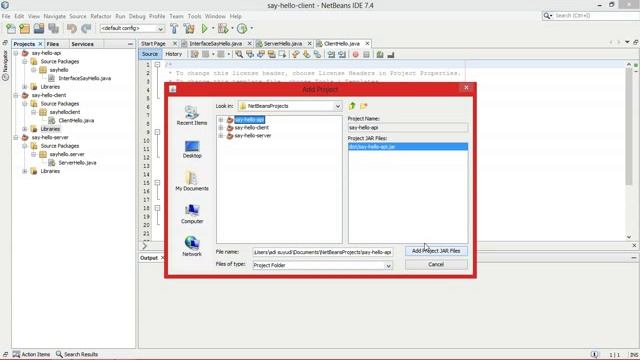
Task: Switch to the Files tab
Action: pos(53,44)
